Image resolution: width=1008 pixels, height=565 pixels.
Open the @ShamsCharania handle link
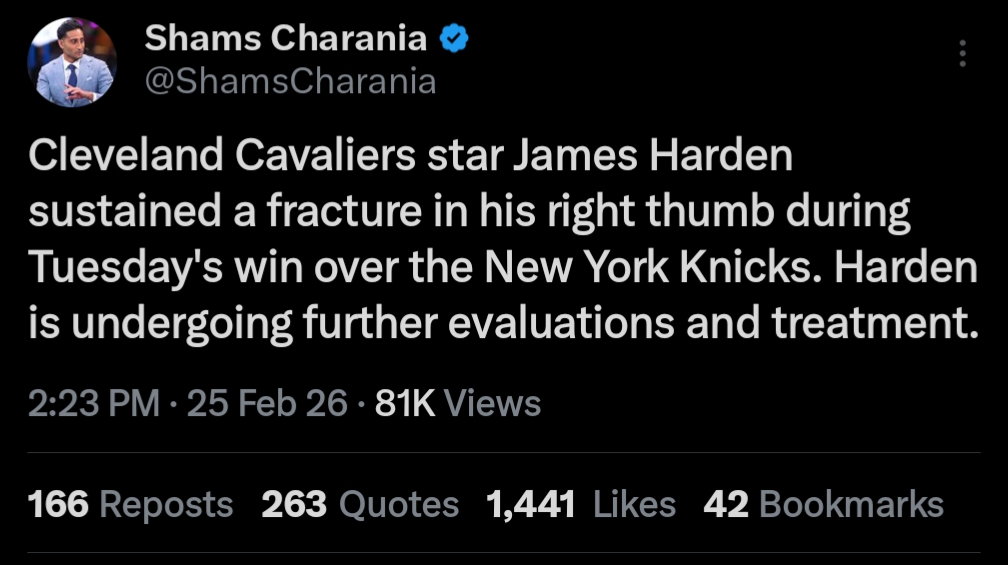point(290,80)
